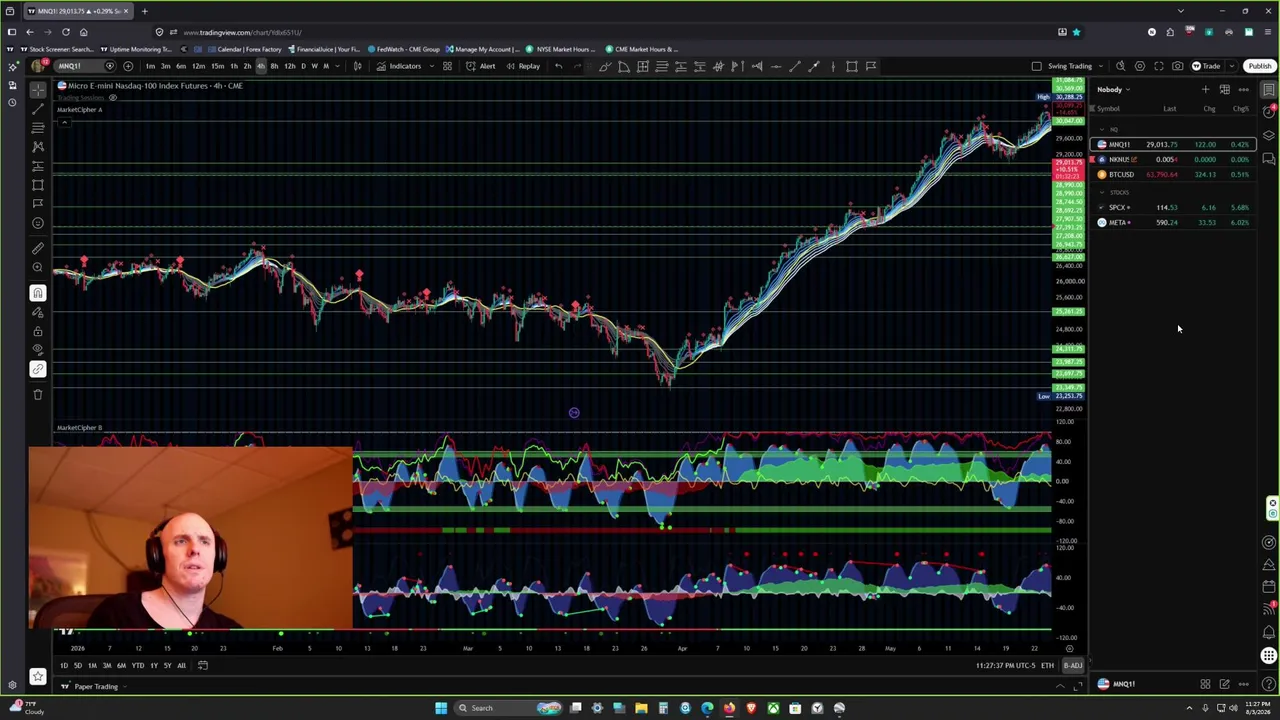Select the YTD date range
The image size is (1280, 720).
[137, 665]
